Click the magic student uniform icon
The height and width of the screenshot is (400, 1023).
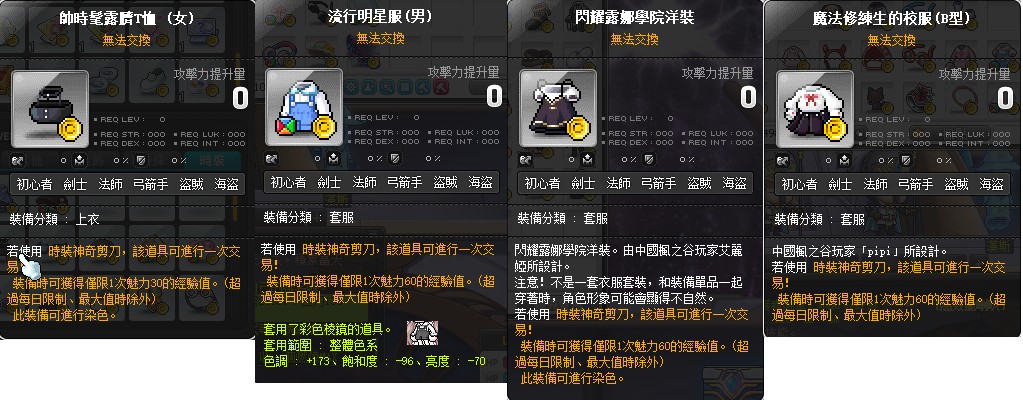click(x=815, y=109)
